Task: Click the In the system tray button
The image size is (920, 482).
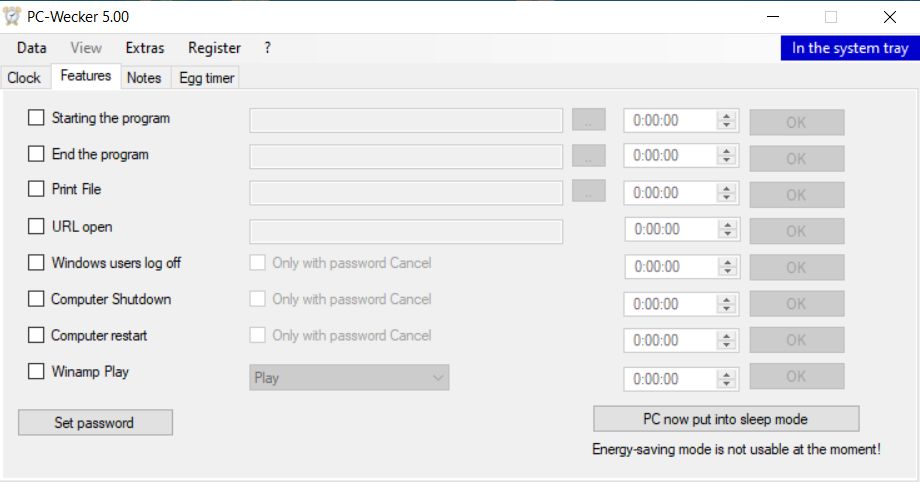Action: [x=849, y=48]
